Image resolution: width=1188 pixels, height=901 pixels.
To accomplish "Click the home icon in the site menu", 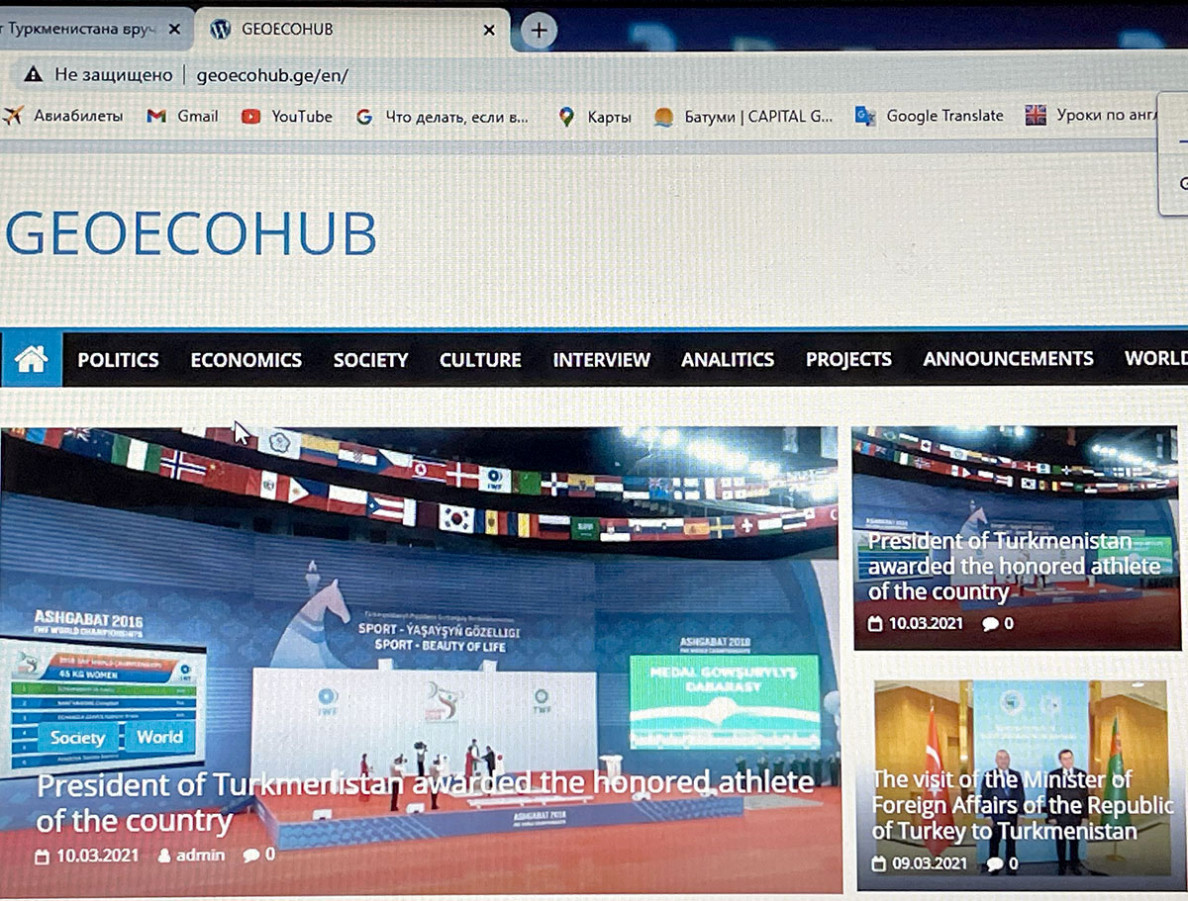I will pyautogui.click(x=32, y=358).
